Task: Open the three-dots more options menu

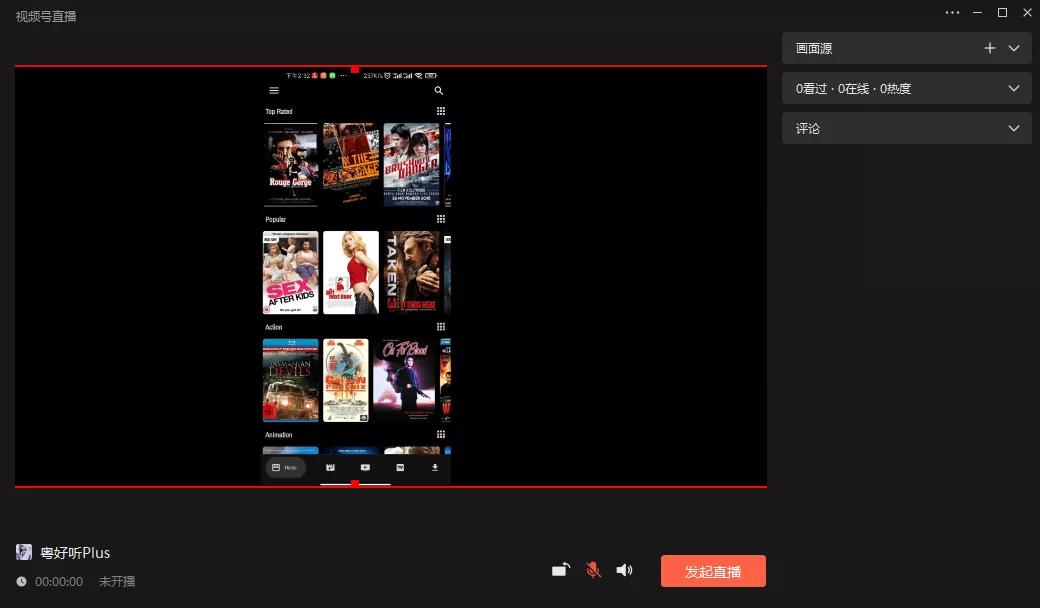Action: (952, 12)
